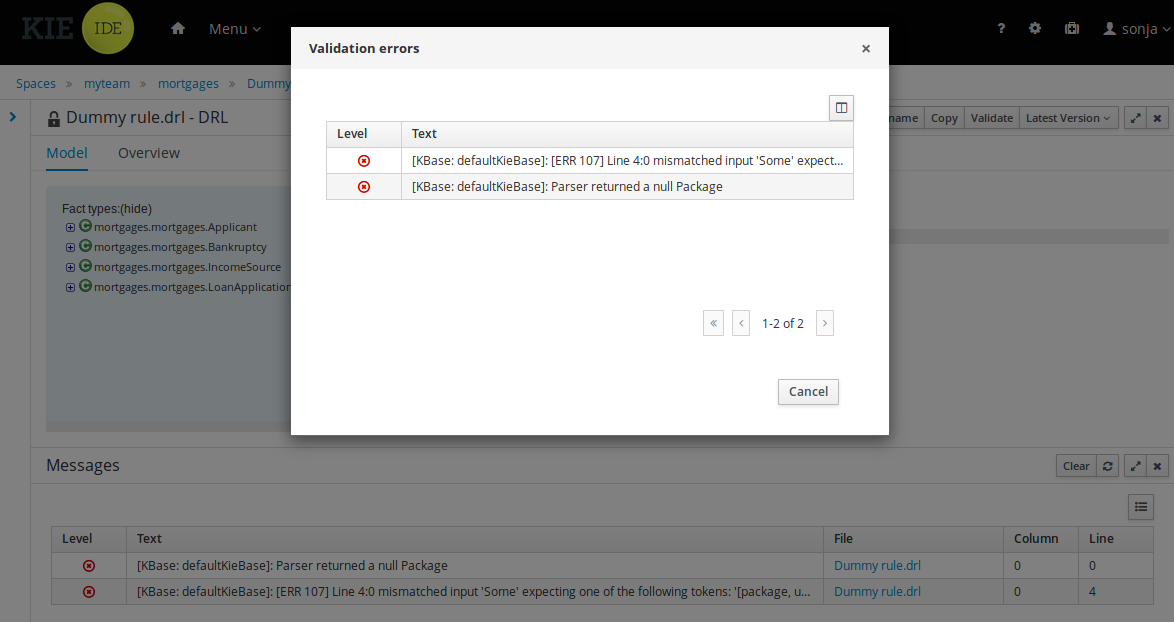Click the home icon in top navbar
Viewport: 1174px width, 622px height.
pos(178,29)
